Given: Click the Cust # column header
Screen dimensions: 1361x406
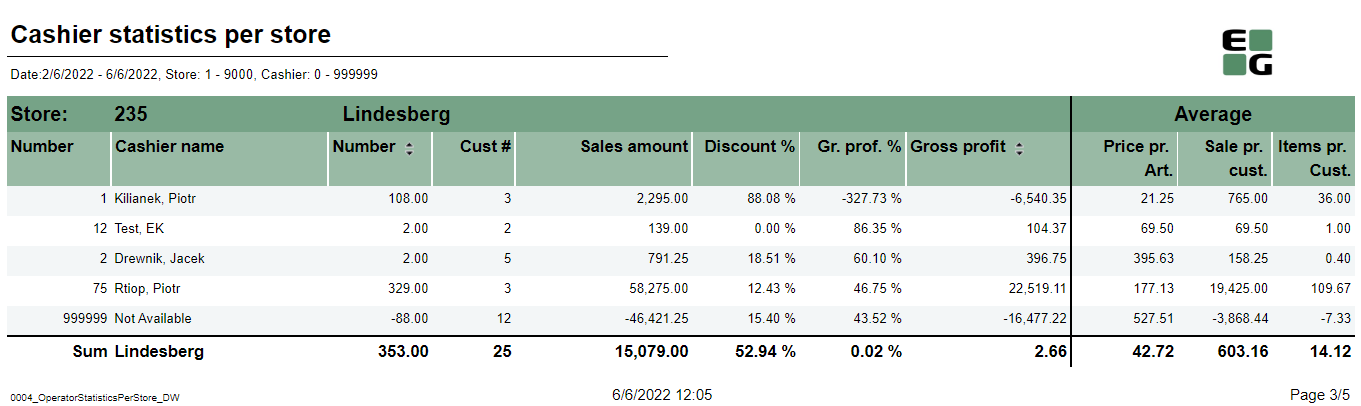Looking at the screenshot, I should tap(485, 147).
